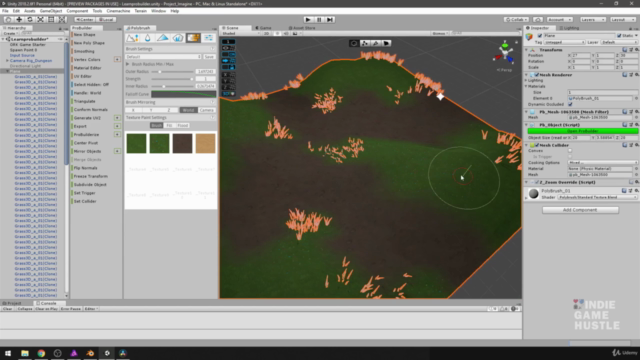Toggle 2D scene view mode
Viewport: 640px width, 360px height.
click(x=266, y=33)
